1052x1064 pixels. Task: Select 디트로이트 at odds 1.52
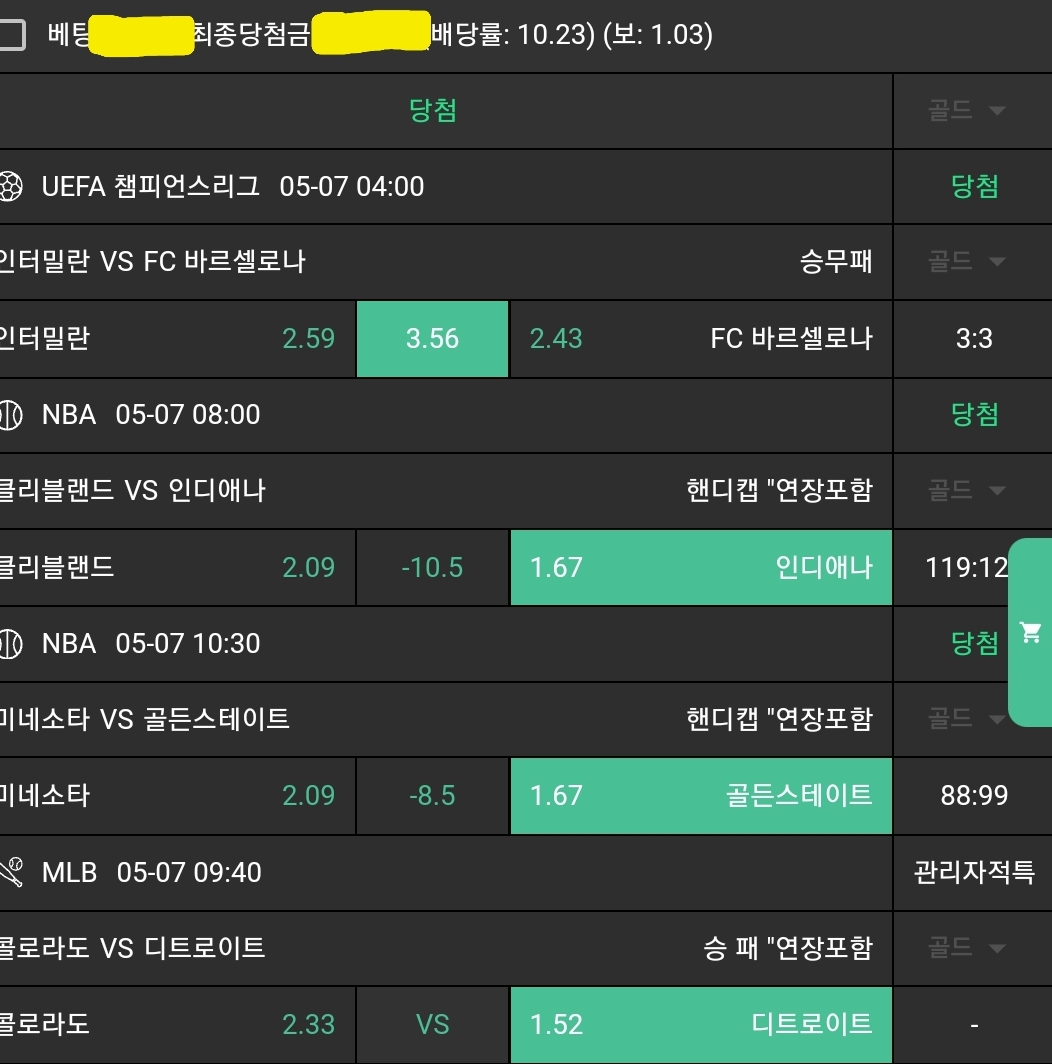(x=700, y=1024)
